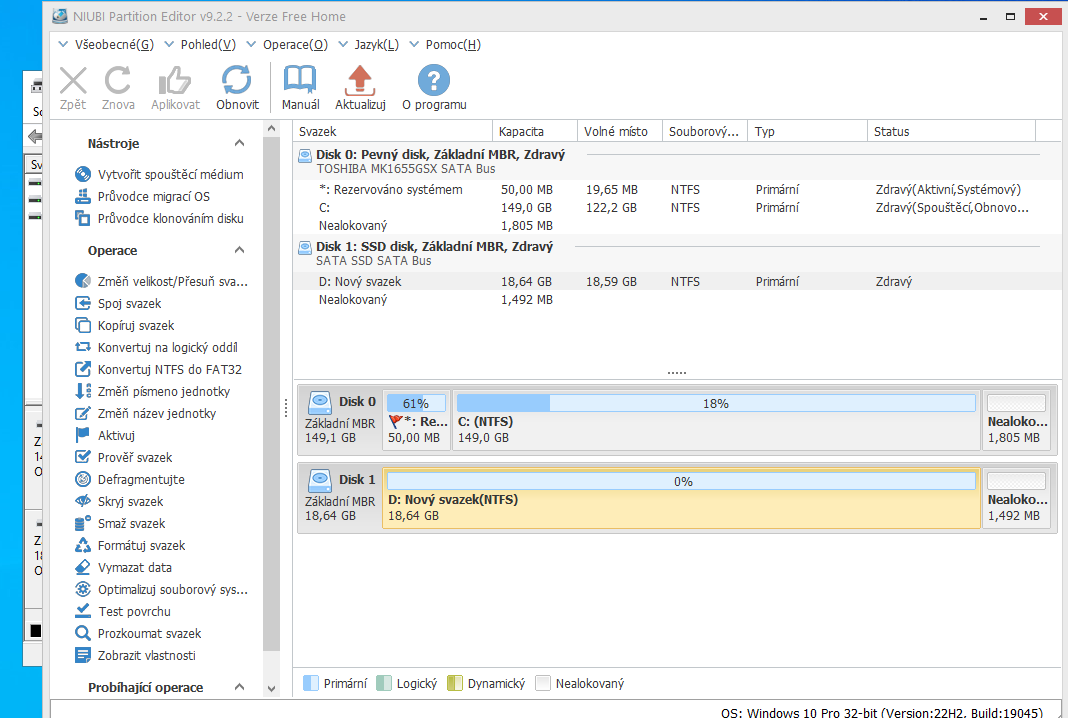Open the O programu help icon

[434, 81]
